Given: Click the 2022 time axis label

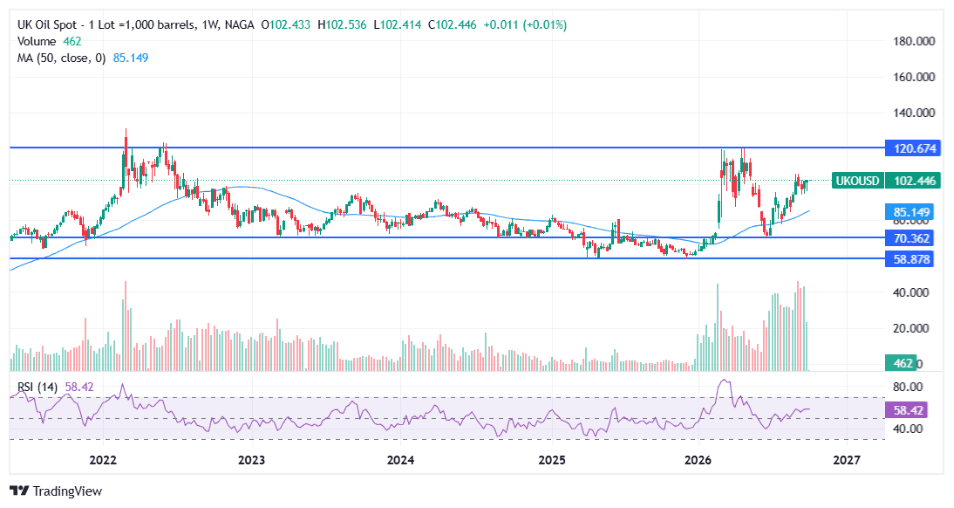Looking at the screenshot, I should click(x=103, y=460).
